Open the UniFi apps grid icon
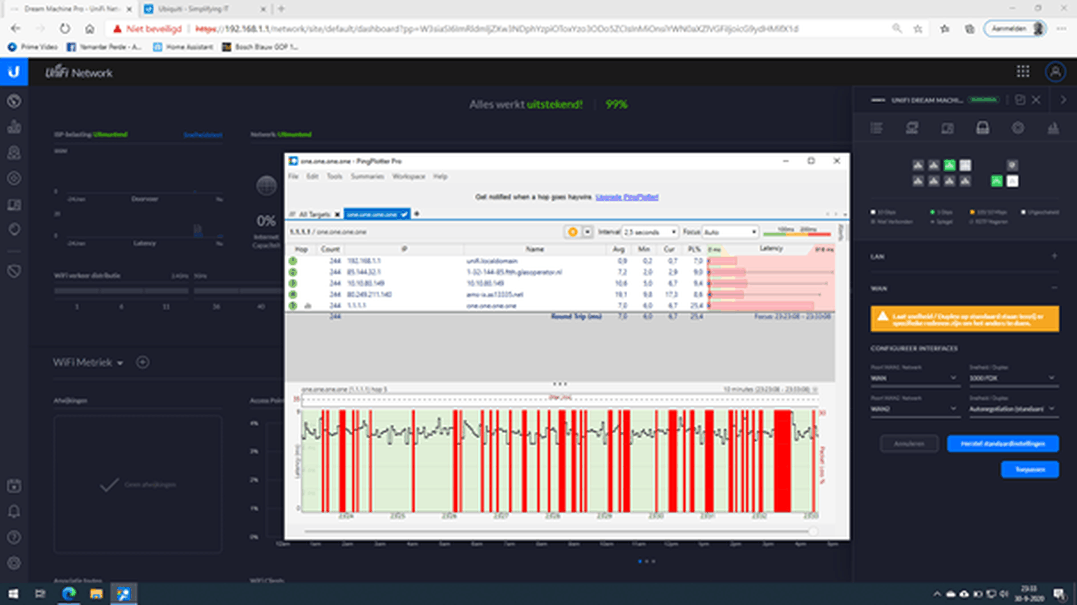This screenshot has width=1077, height=605. pyautogui.click(x=1023, y=71)
